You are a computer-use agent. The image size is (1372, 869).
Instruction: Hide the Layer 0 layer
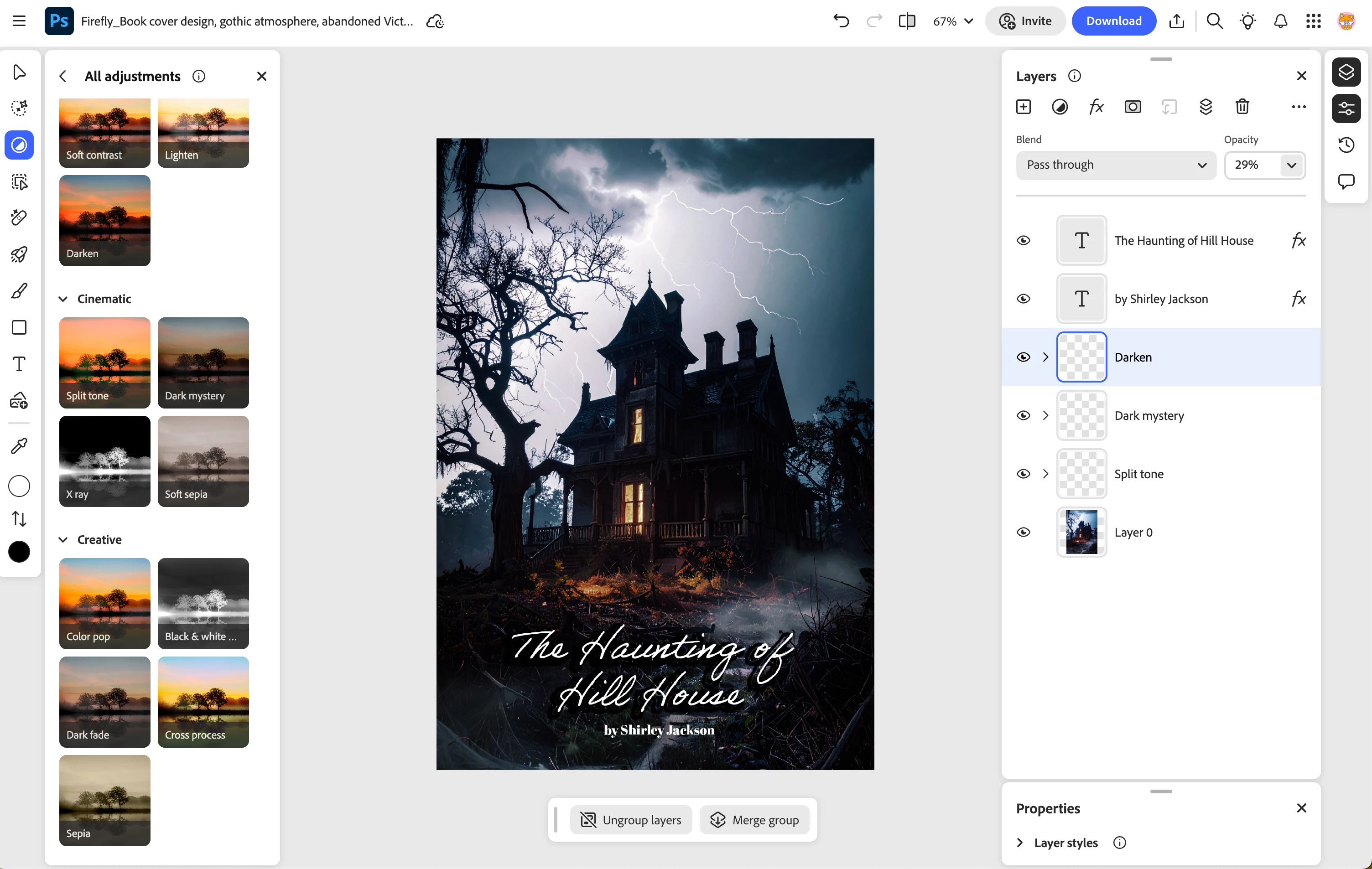(x=1024, y=532)
